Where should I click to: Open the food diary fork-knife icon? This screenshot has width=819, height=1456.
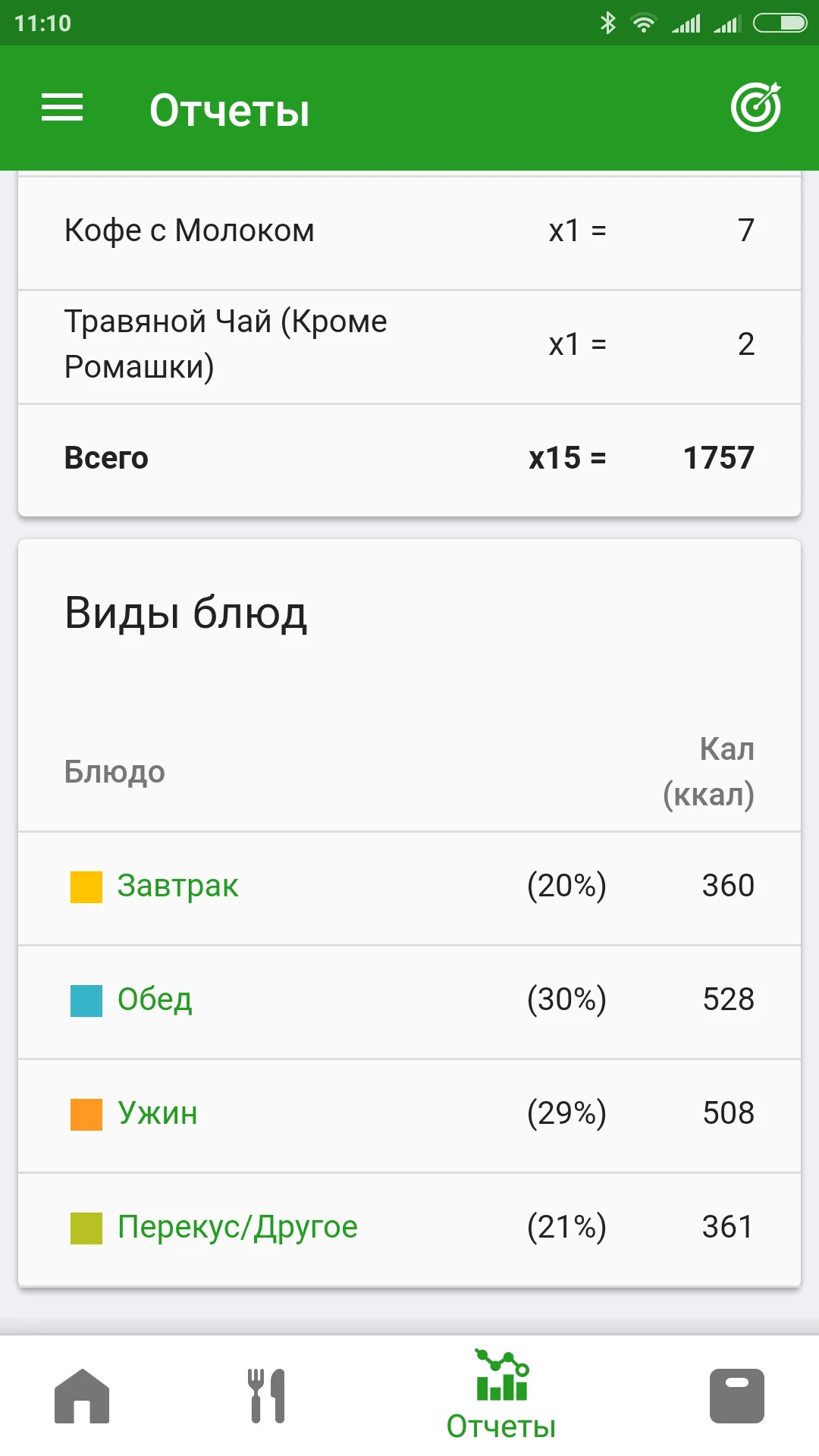click(x=266, y=1395)
